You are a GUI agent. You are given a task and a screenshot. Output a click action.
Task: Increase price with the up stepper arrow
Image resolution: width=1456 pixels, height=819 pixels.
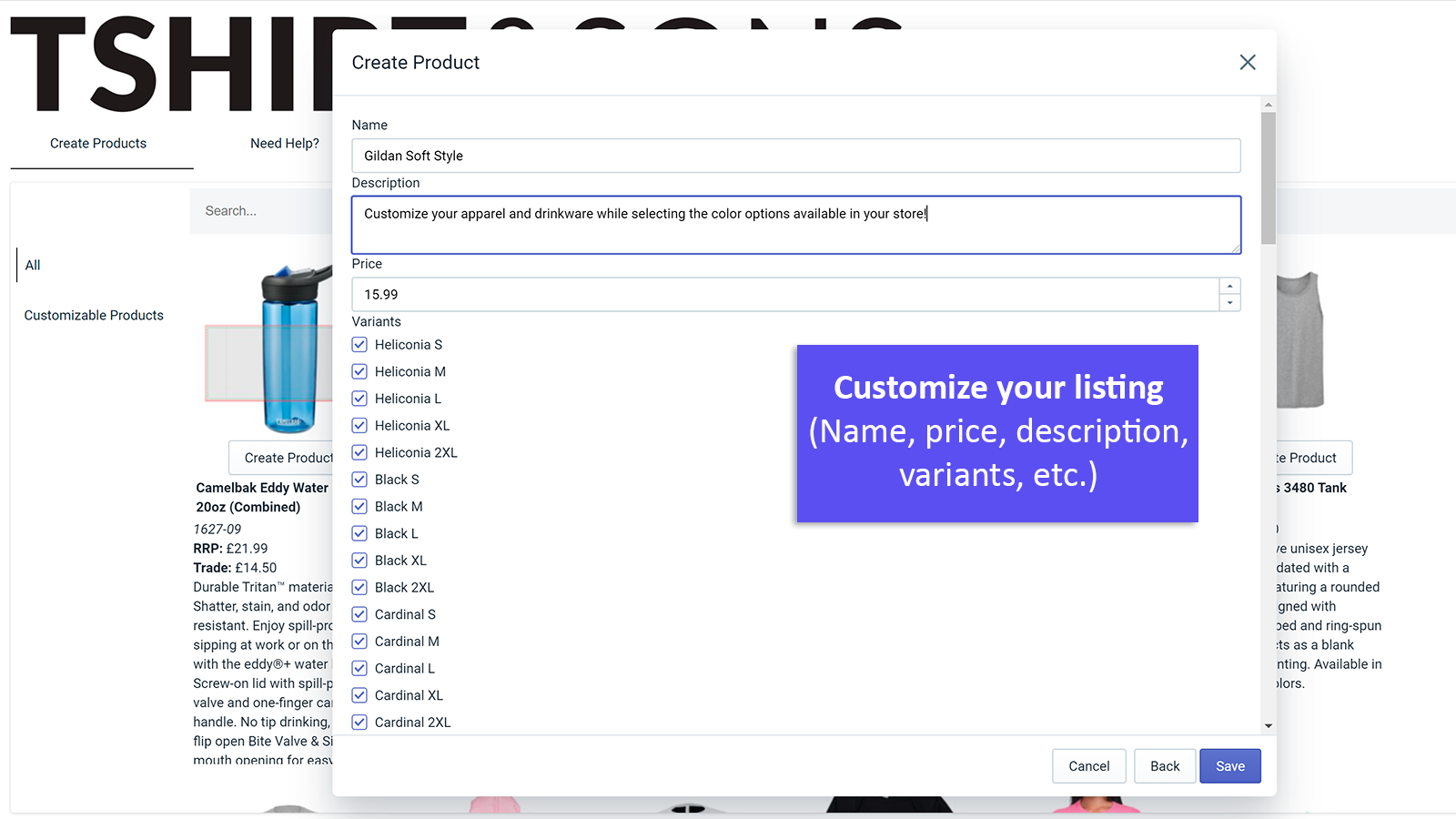coord(1229,287)
